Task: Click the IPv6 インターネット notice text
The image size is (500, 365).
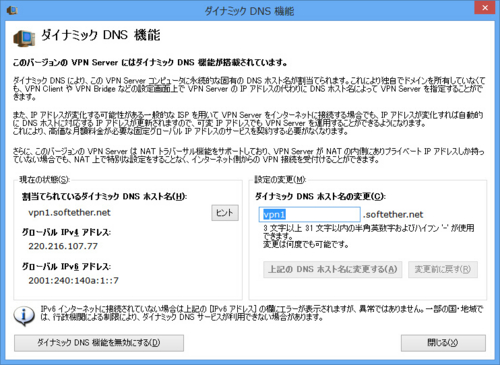Action: coord(262,313)
